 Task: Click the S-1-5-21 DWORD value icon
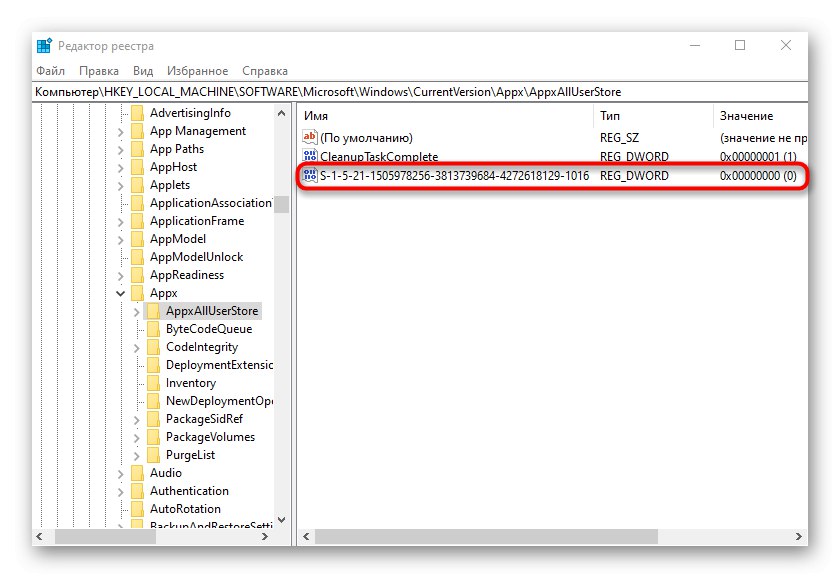(x=310, y=175)
